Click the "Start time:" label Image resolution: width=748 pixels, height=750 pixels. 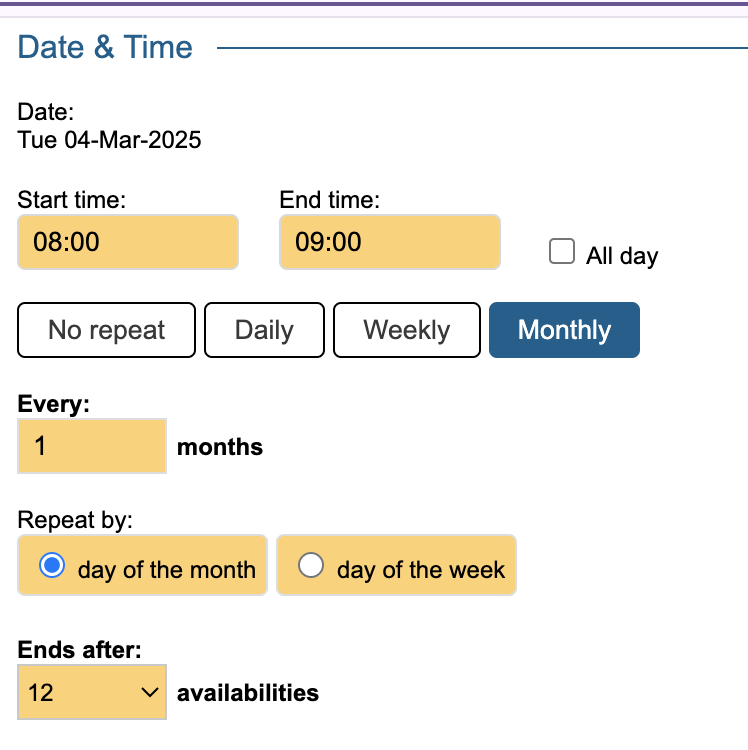pos(71,199)
